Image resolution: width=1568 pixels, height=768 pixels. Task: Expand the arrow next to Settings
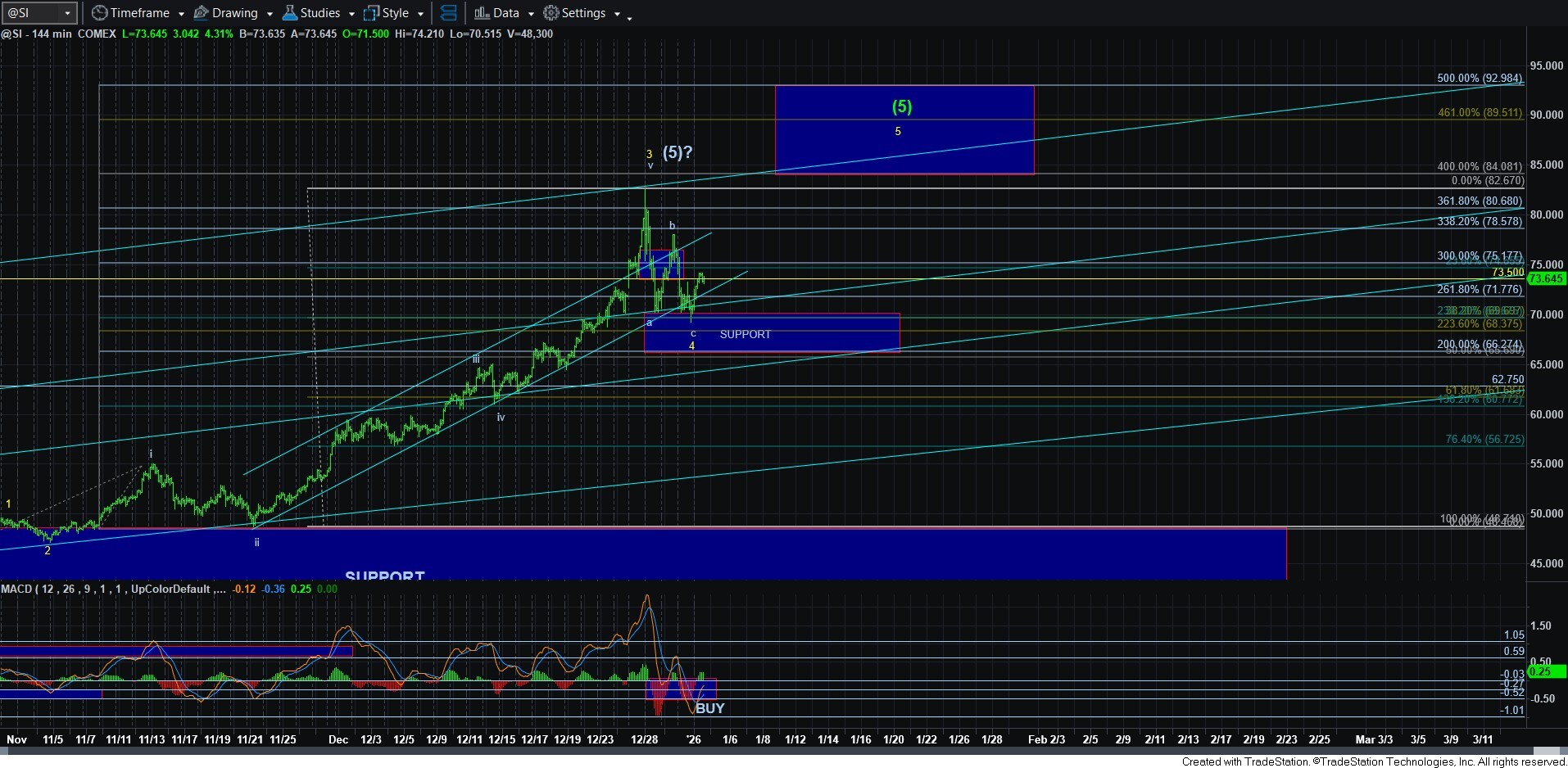pyautogui.click(x=617, y=14)
